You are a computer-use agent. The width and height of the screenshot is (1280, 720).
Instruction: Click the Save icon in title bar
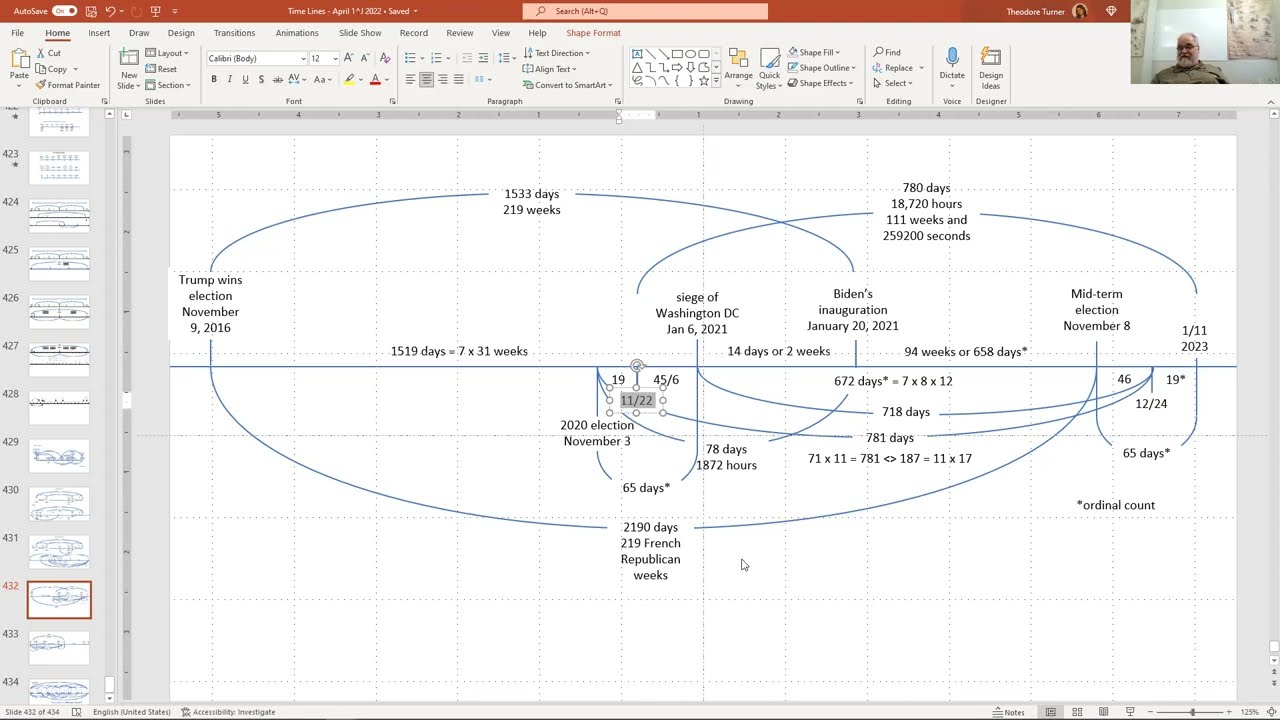coord(90,11)
